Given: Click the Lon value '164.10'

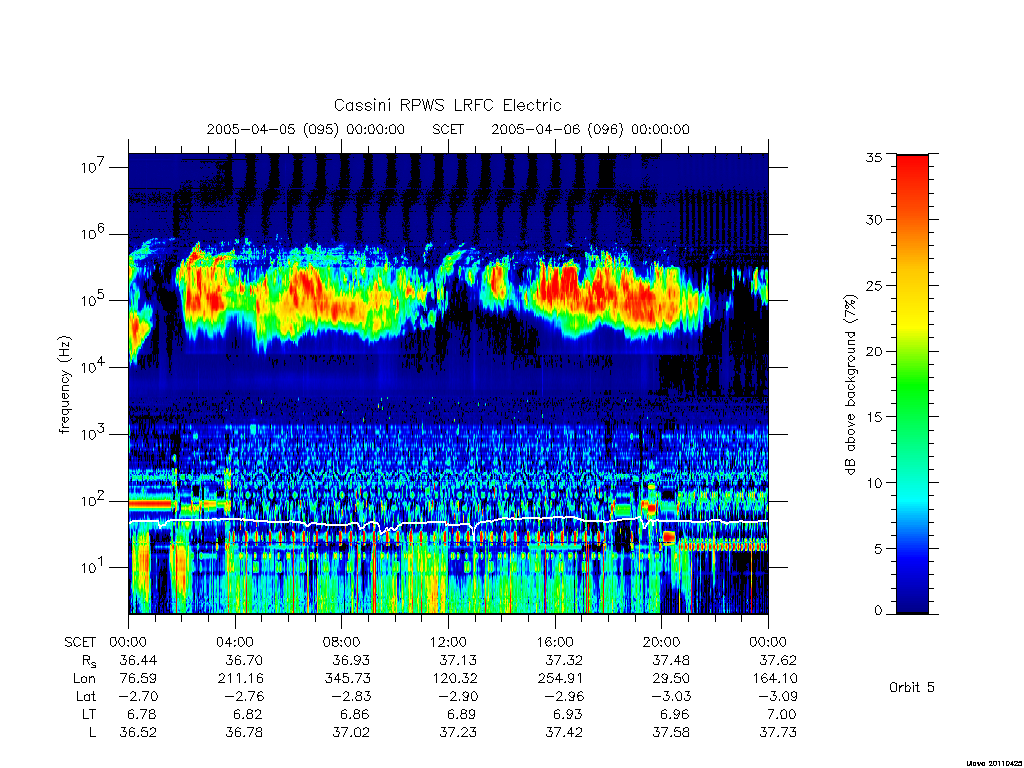Looking at the screenshot, I should (x=775, y=679).
